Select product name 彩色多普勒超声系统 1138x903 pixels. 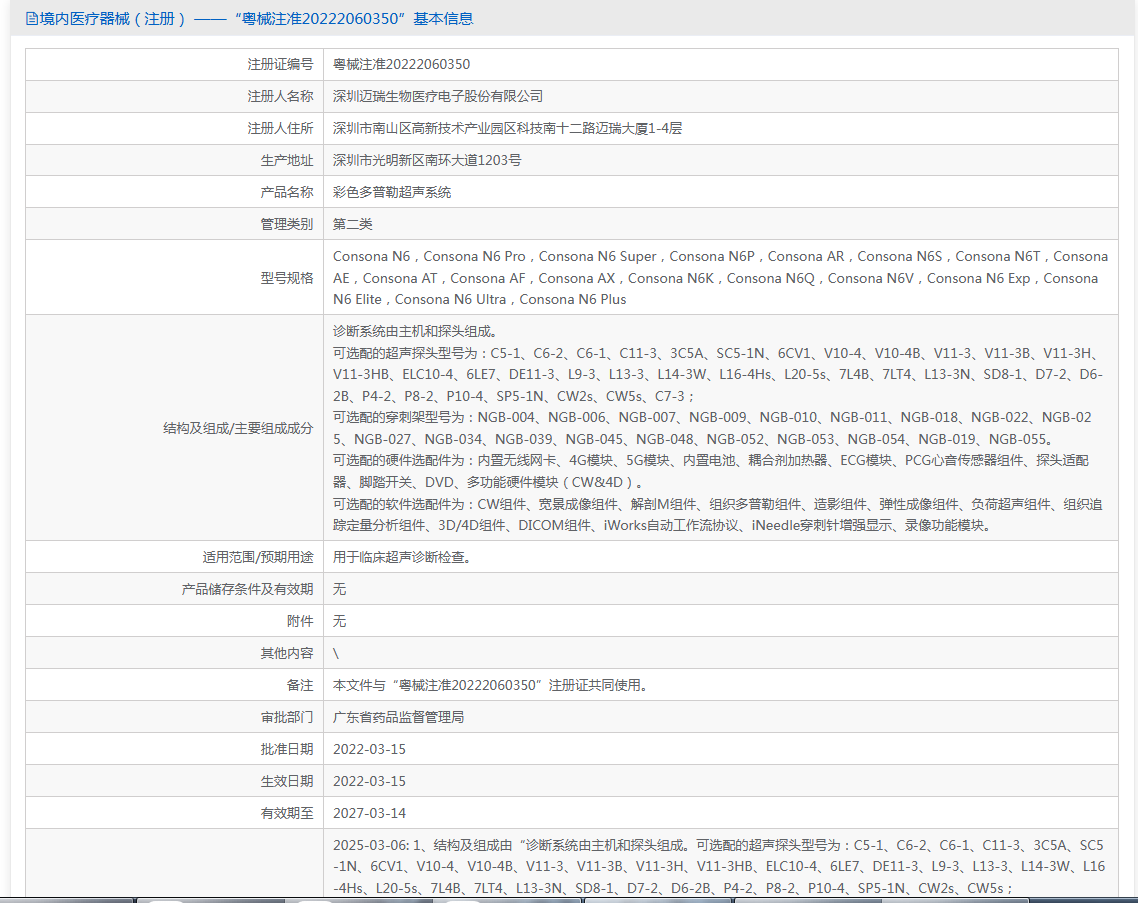point(392,192)
